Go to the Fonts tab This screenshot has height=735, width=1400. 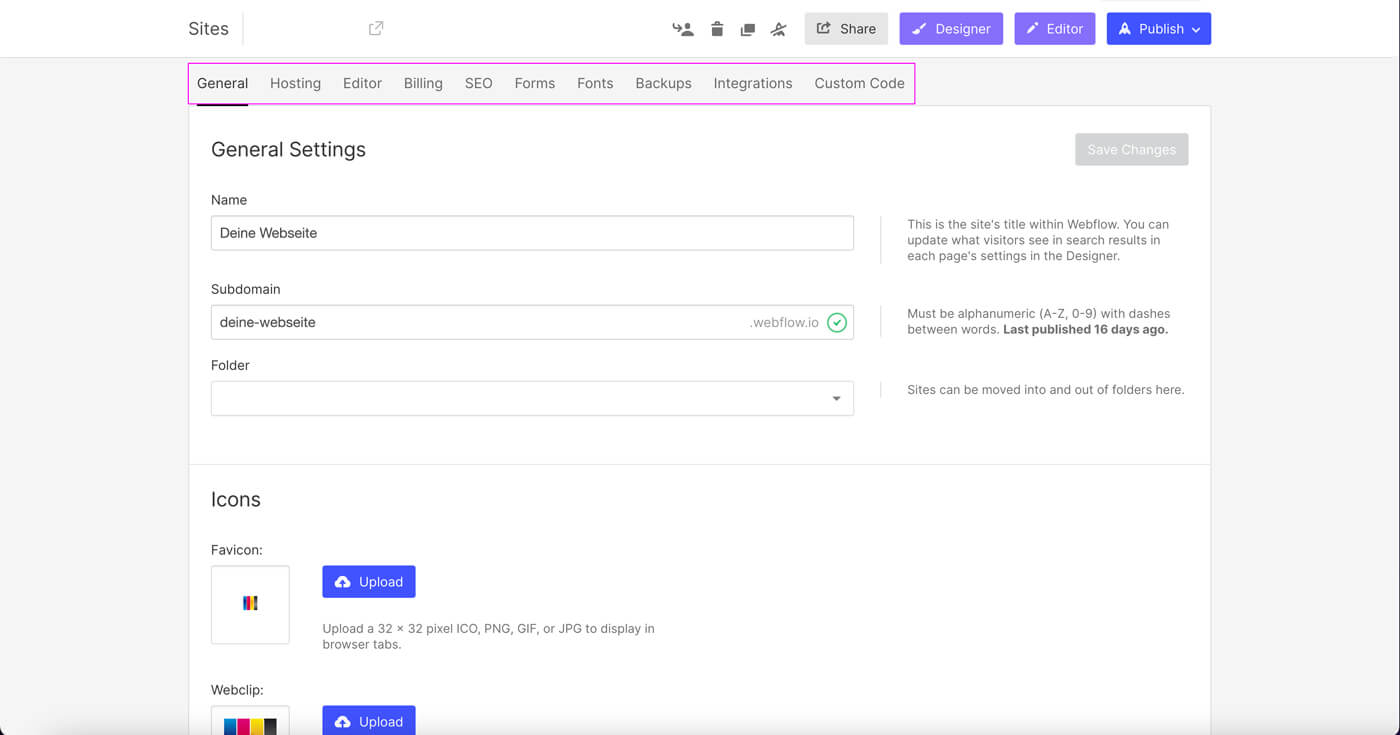pyautogui.click(x=595, y=83)
